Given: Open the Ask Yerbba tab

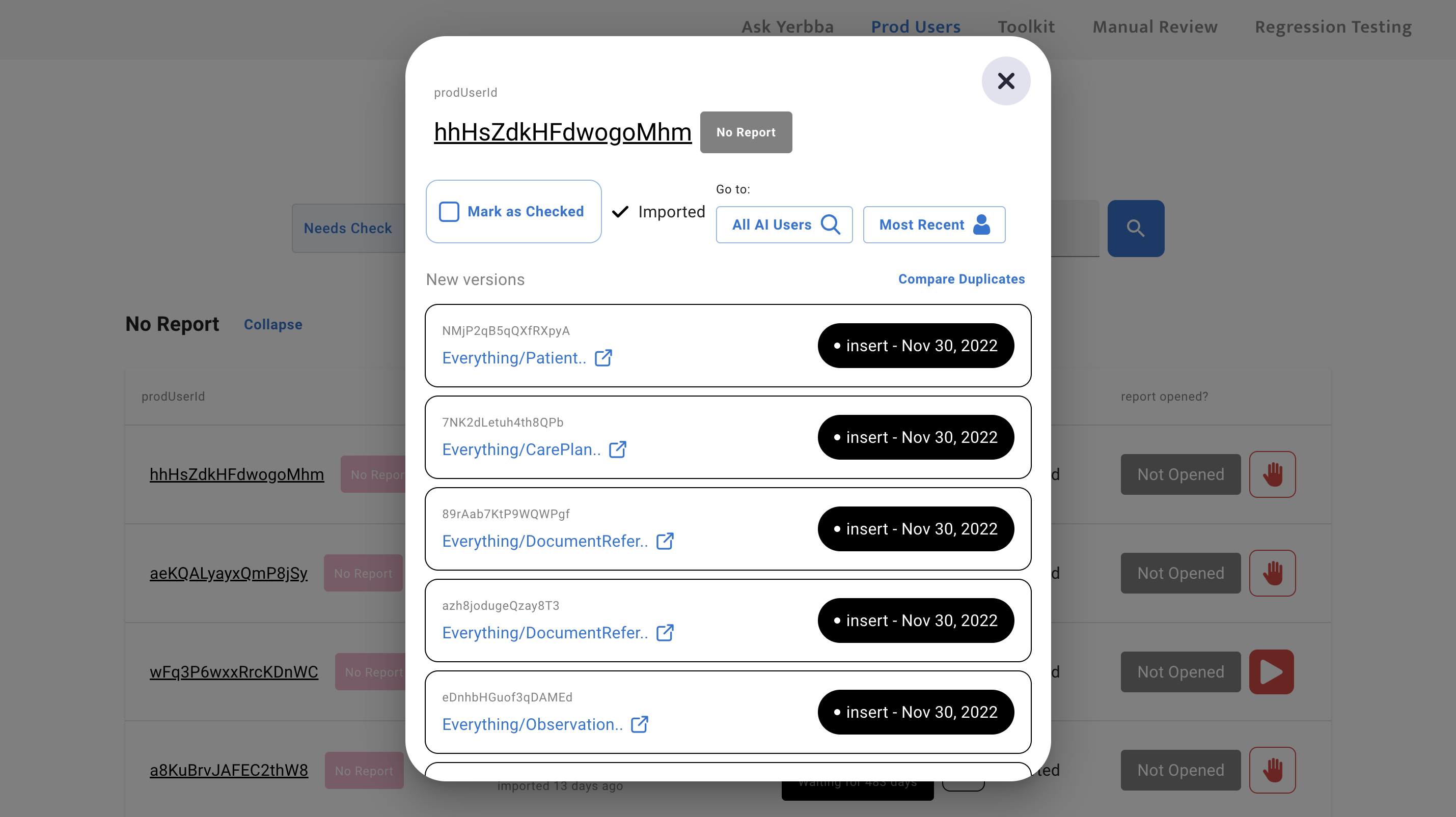Looking at the screenshot, I should point(787,26).
